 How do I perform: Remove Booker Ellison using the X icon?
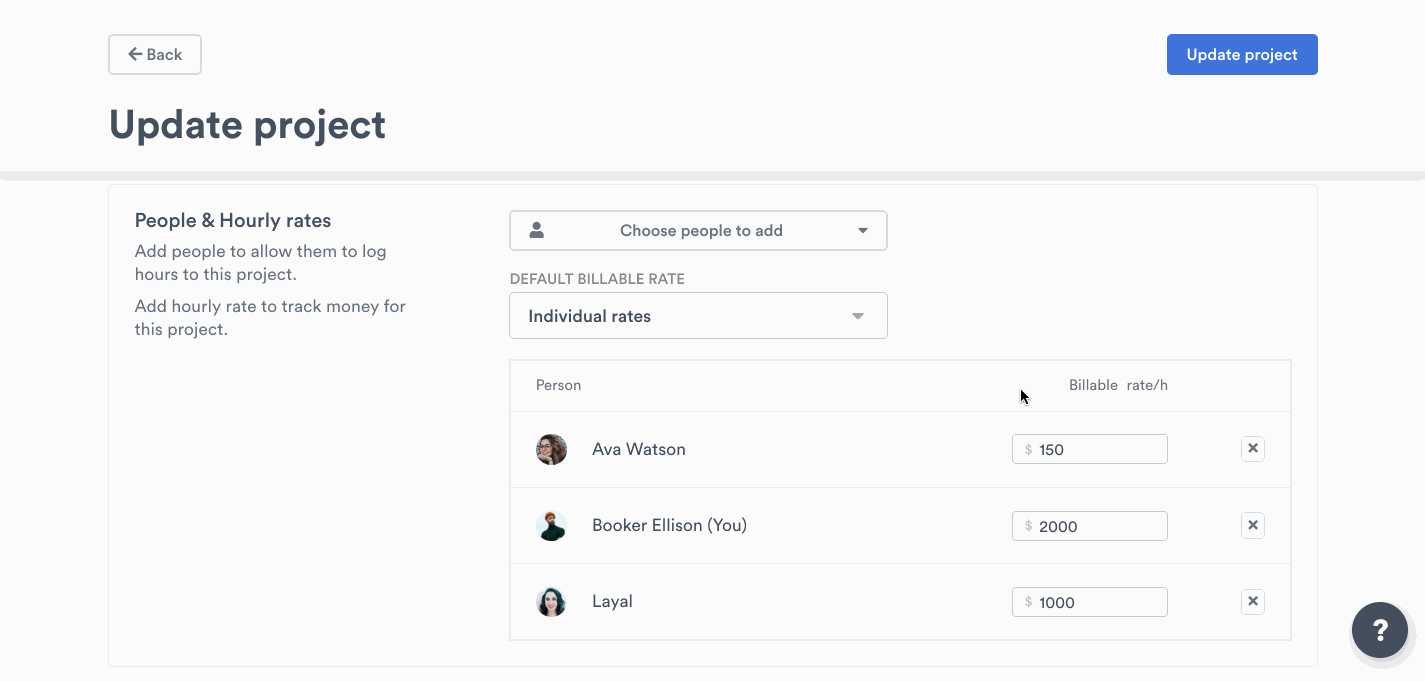point(1253,525)
